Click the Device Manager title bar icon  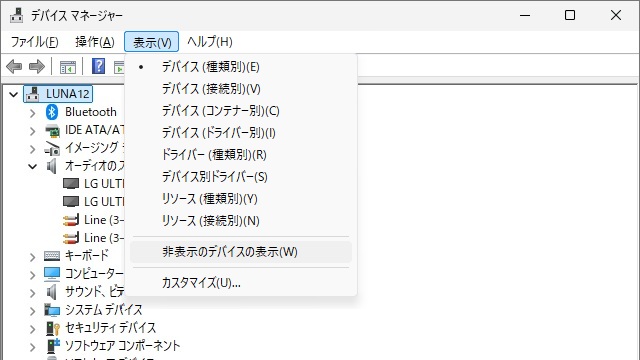click(x=17, y=16)
